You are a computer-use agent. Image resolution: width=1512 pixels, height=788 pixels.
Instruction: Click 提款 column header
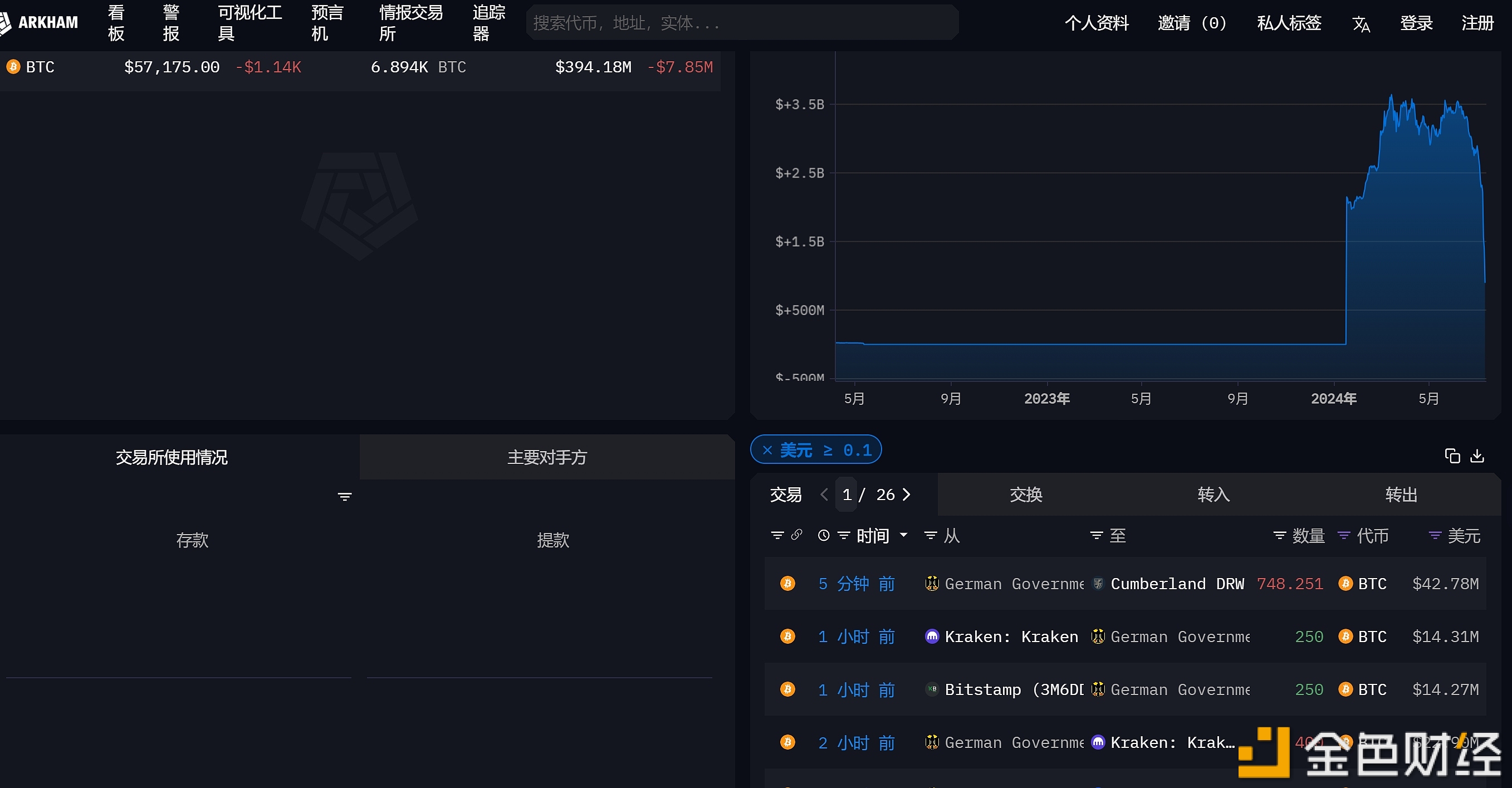point(553,539)
